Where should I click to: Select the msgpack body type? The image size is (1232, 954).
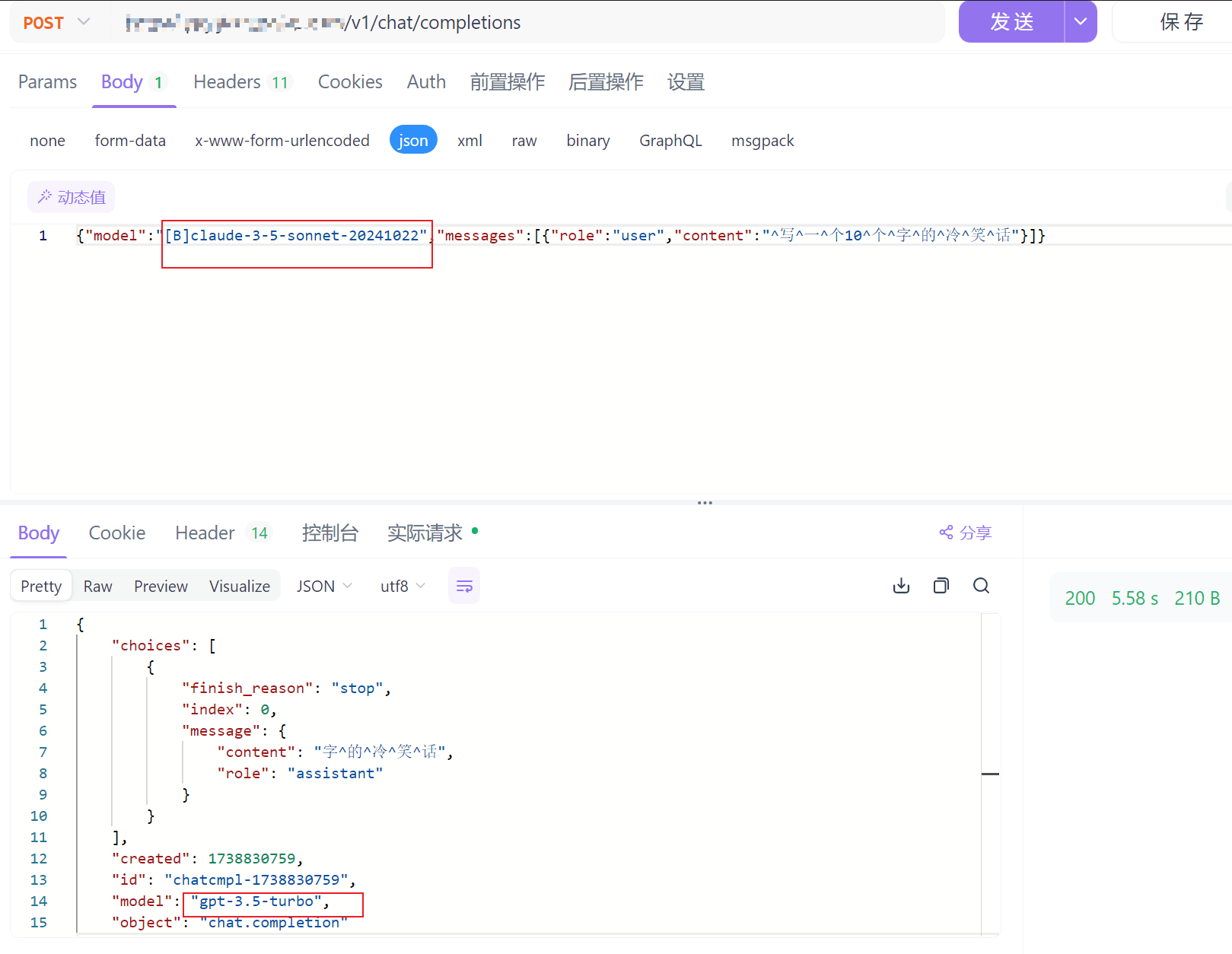click(x=762, y=141)
